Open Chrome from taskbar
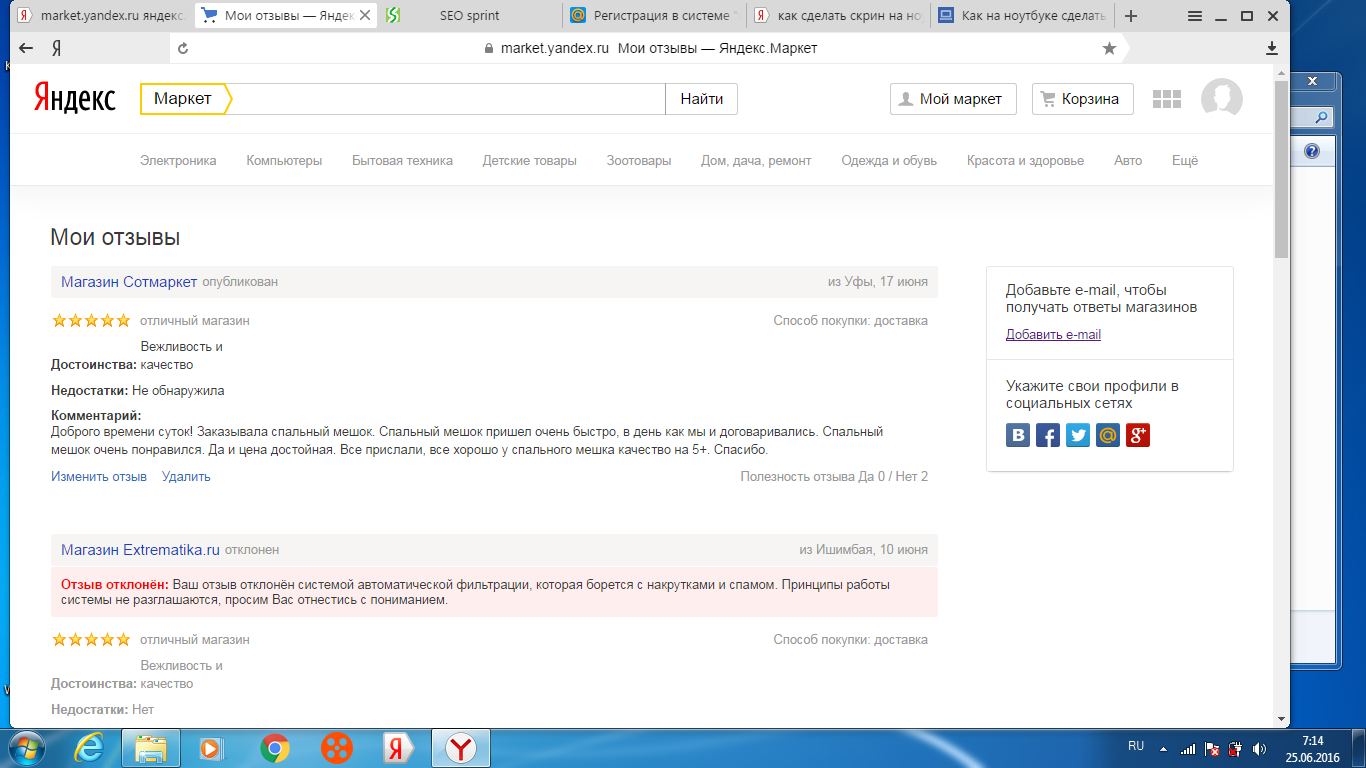 tap(275, 747)
